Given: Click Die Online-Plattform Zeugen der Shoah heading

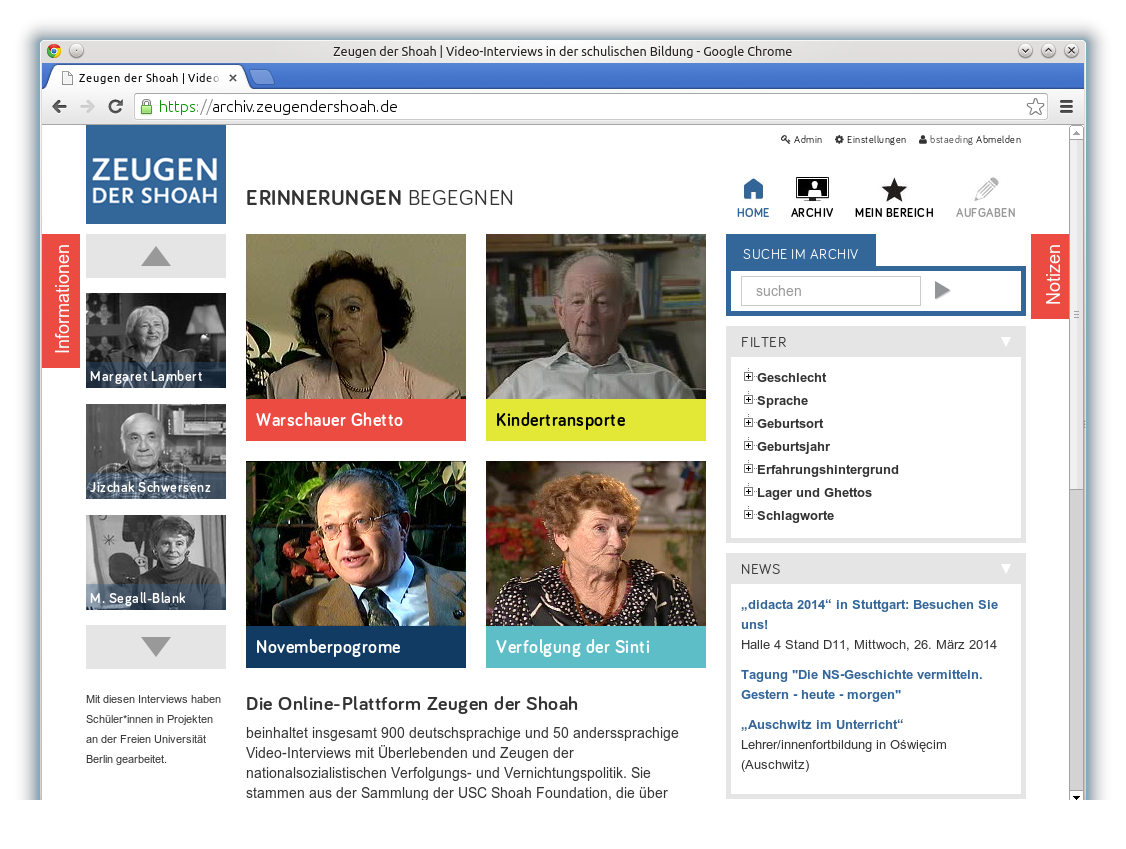Looking at the screenshot, I should pos(412,703).
